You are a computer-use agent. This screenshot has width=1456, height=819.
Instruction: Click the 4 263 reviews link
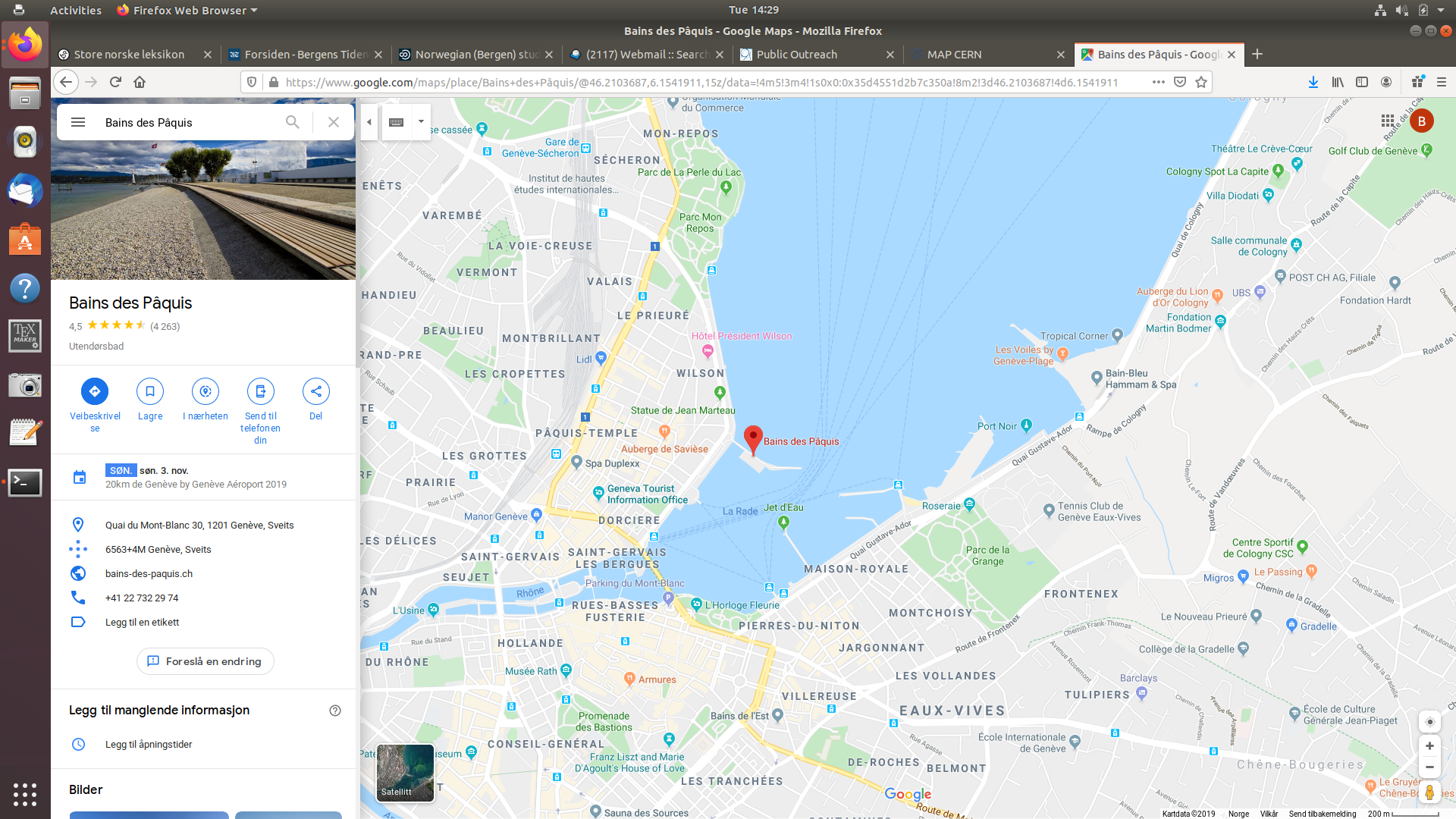pyautogui.click(x=165, y=326)
